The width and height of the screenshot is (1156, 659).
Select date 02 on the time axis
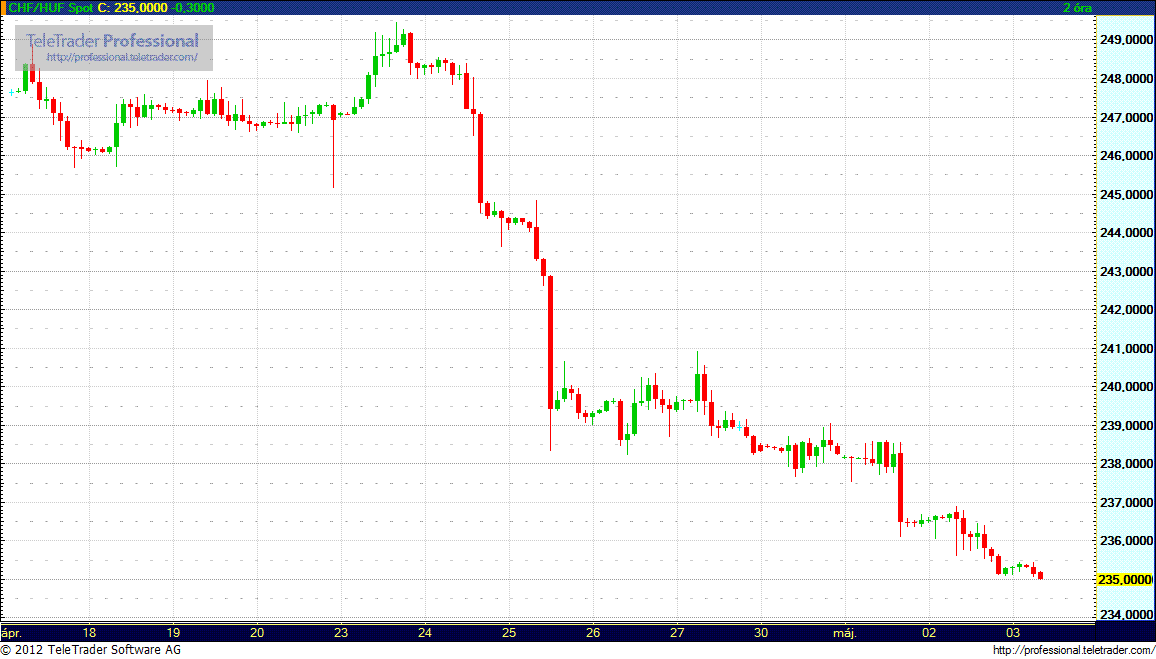click(929, 632)
